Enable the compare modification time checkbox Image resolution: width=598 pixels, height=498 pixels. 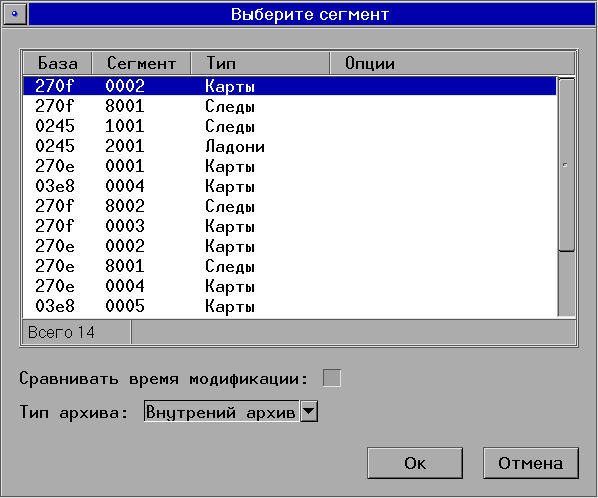pyautogui.click(x=331, y=378)
